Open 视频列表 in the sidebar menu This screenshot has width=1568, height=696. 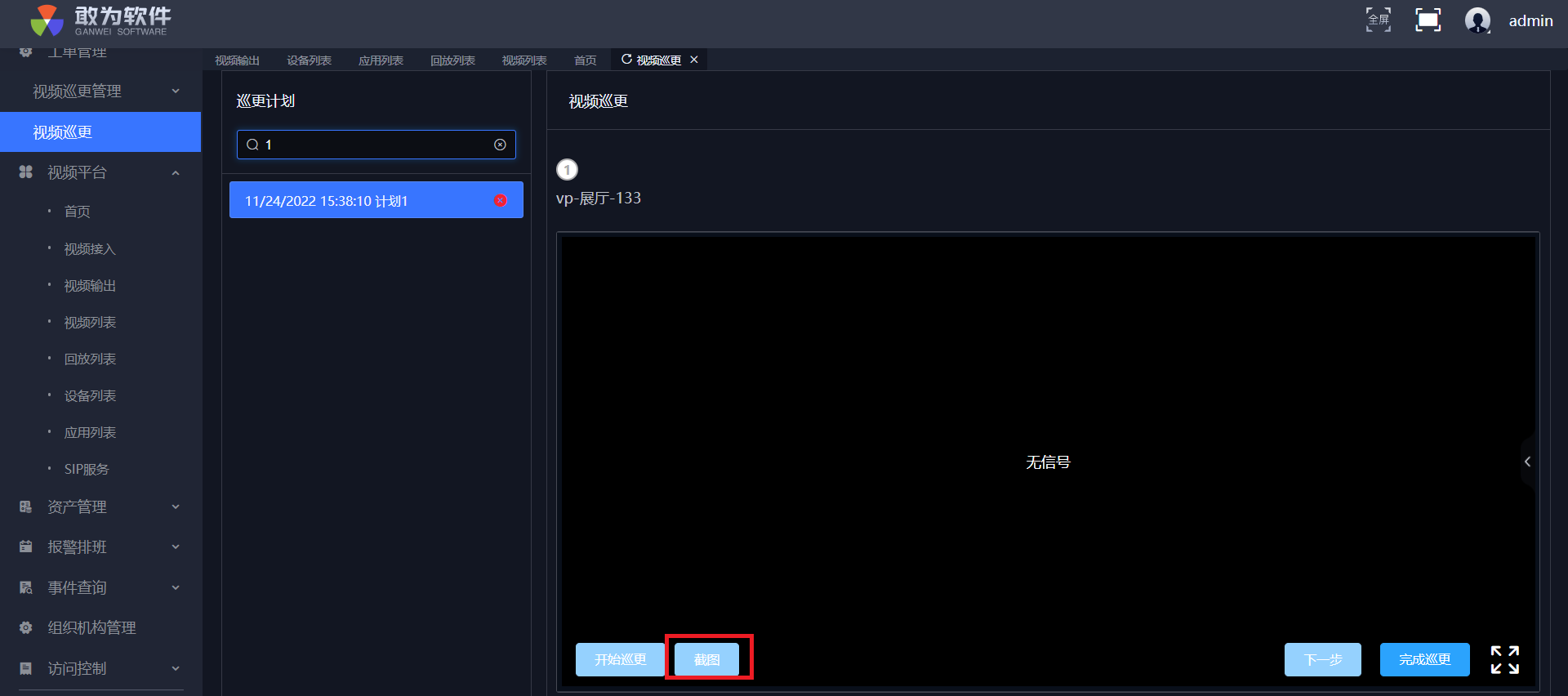[x=90, y=323]
